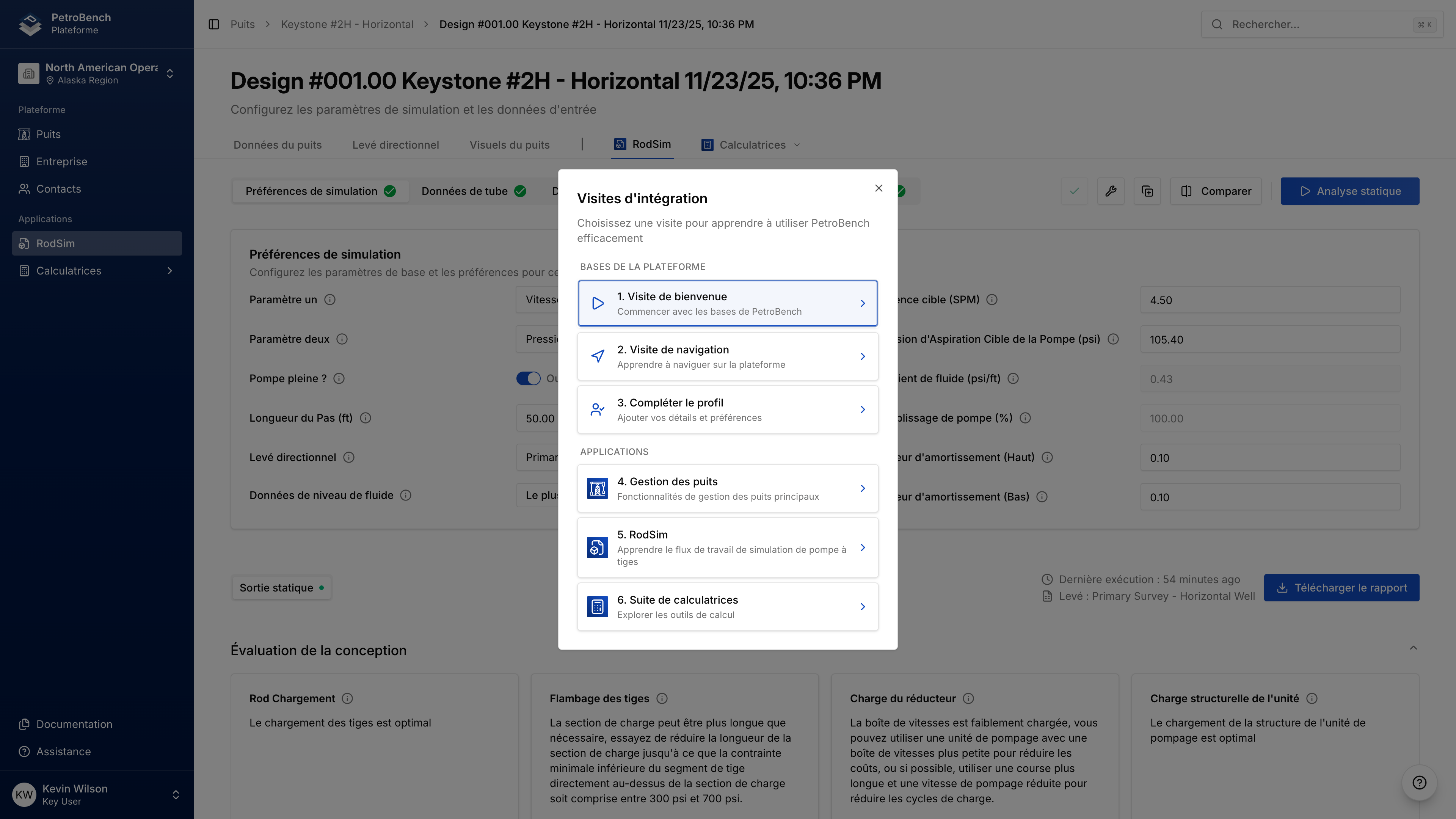Toggle the sidebar panel icon
This screenshot has width=1456, height=819.
(x=213, y=24)
